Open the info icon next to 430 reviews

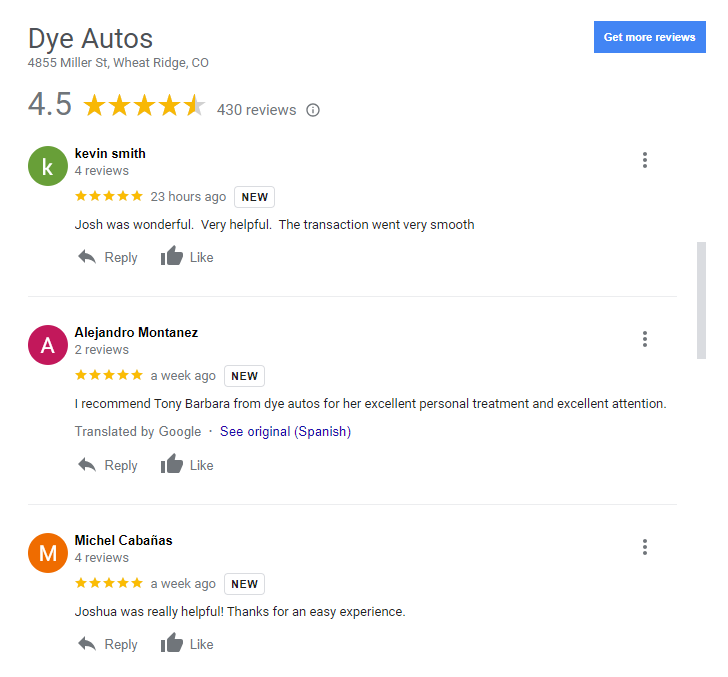313,110
